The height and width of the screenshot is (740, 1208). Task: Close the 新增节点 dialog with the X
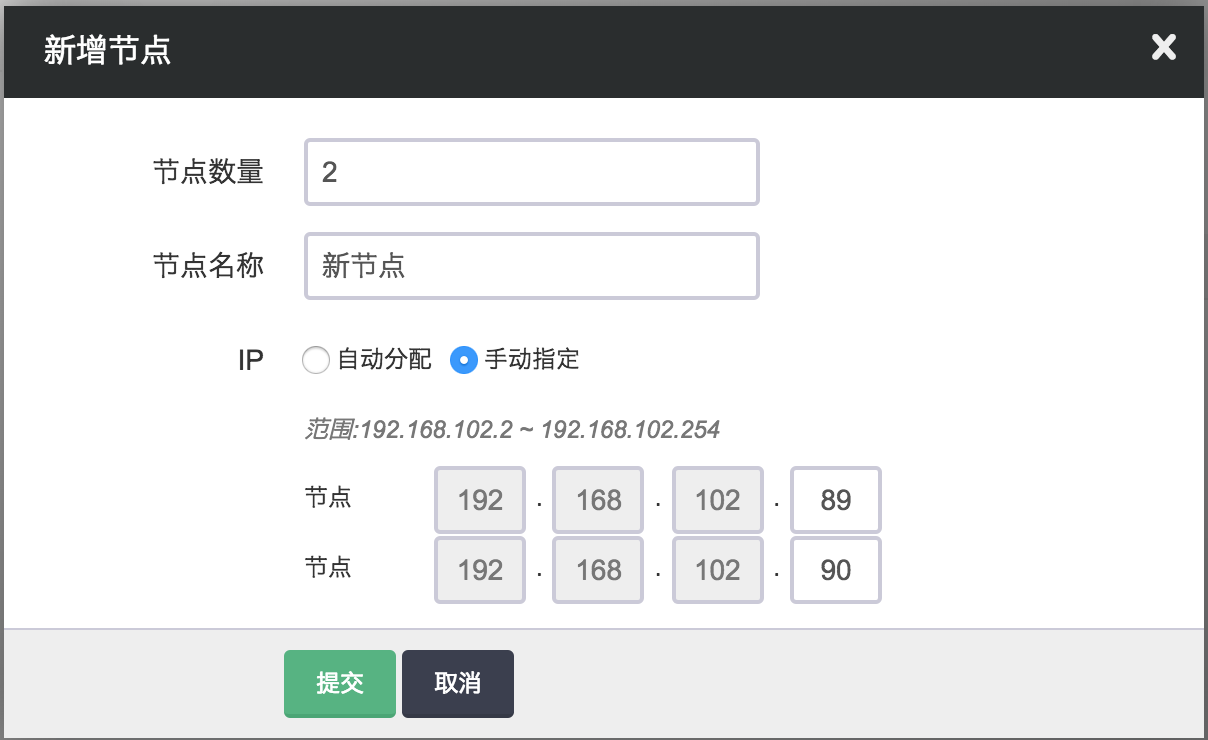pos(1163,47)
